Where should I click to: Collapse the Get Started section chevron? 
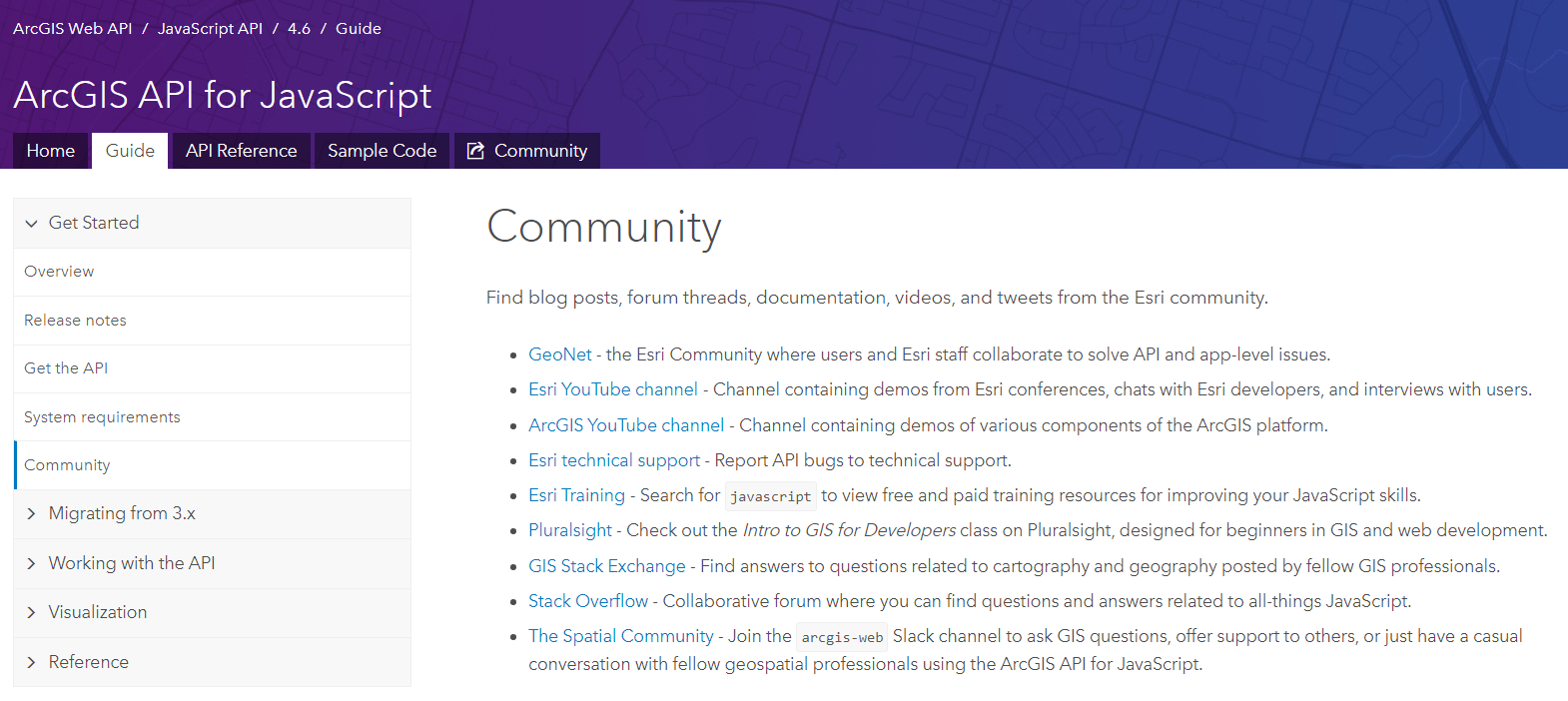tap(31, 224)
